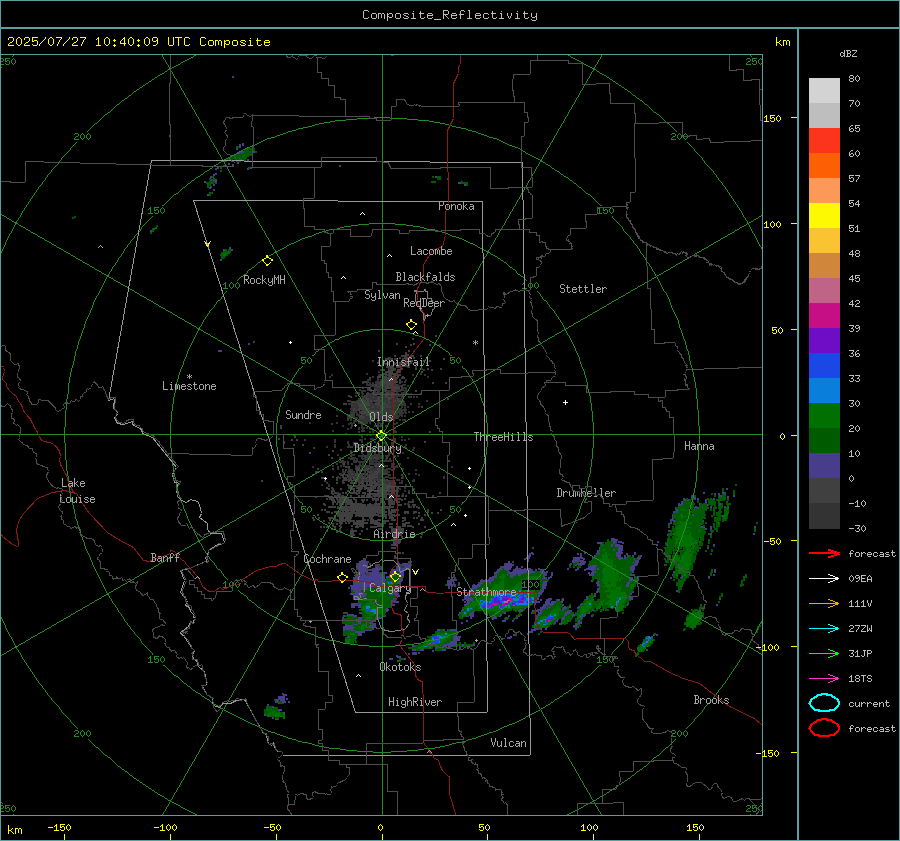Image resolution: width=900 pixels, height=841 pixels.
Task: Click the Ponoka town label
Action: click(456, 206)
